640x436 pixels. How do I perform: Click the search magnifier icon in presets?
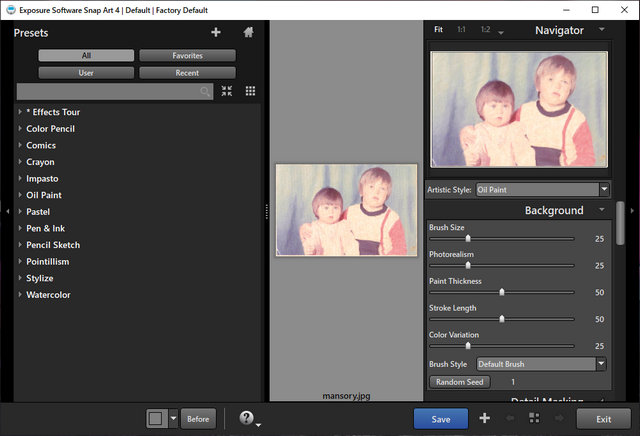pos(206,91)
